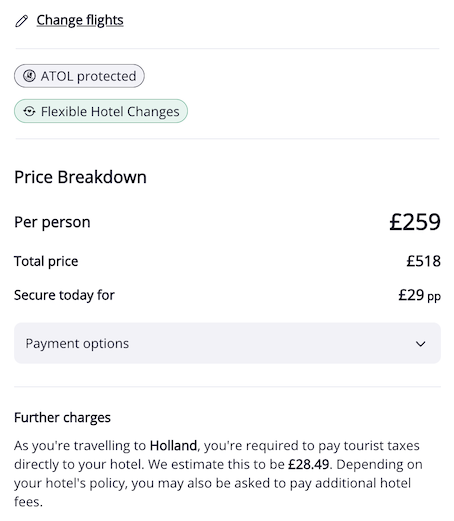Viewport: 454px width, 521px height.
Task: Select the Flexible Hotel Changes badge
Action: 101,111
